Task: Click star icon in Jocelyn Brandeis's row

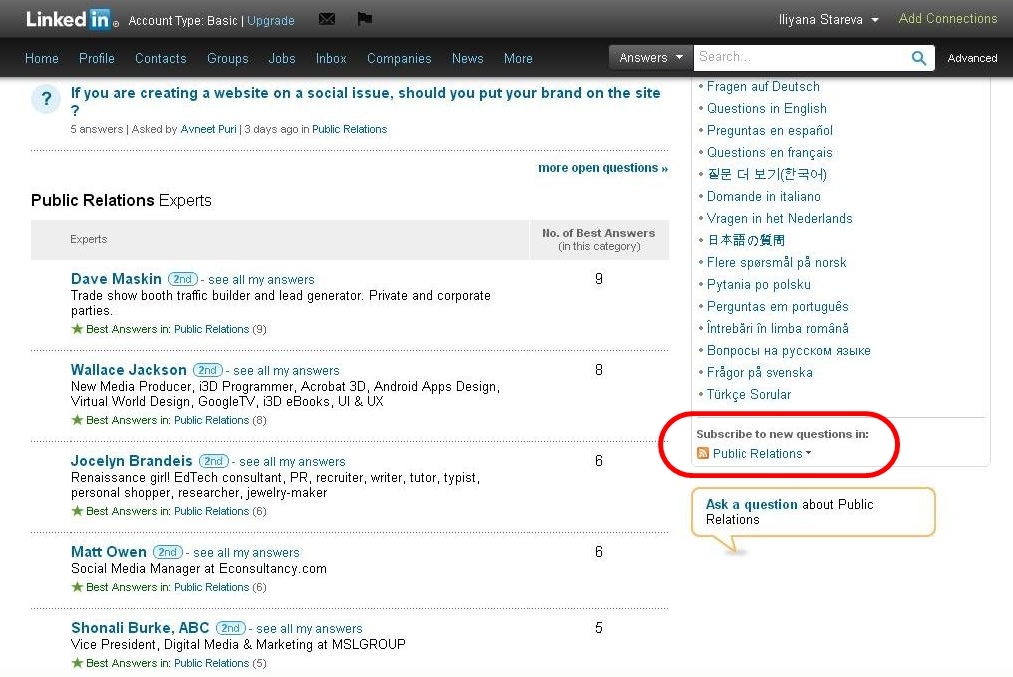Action: coord(77,511)
